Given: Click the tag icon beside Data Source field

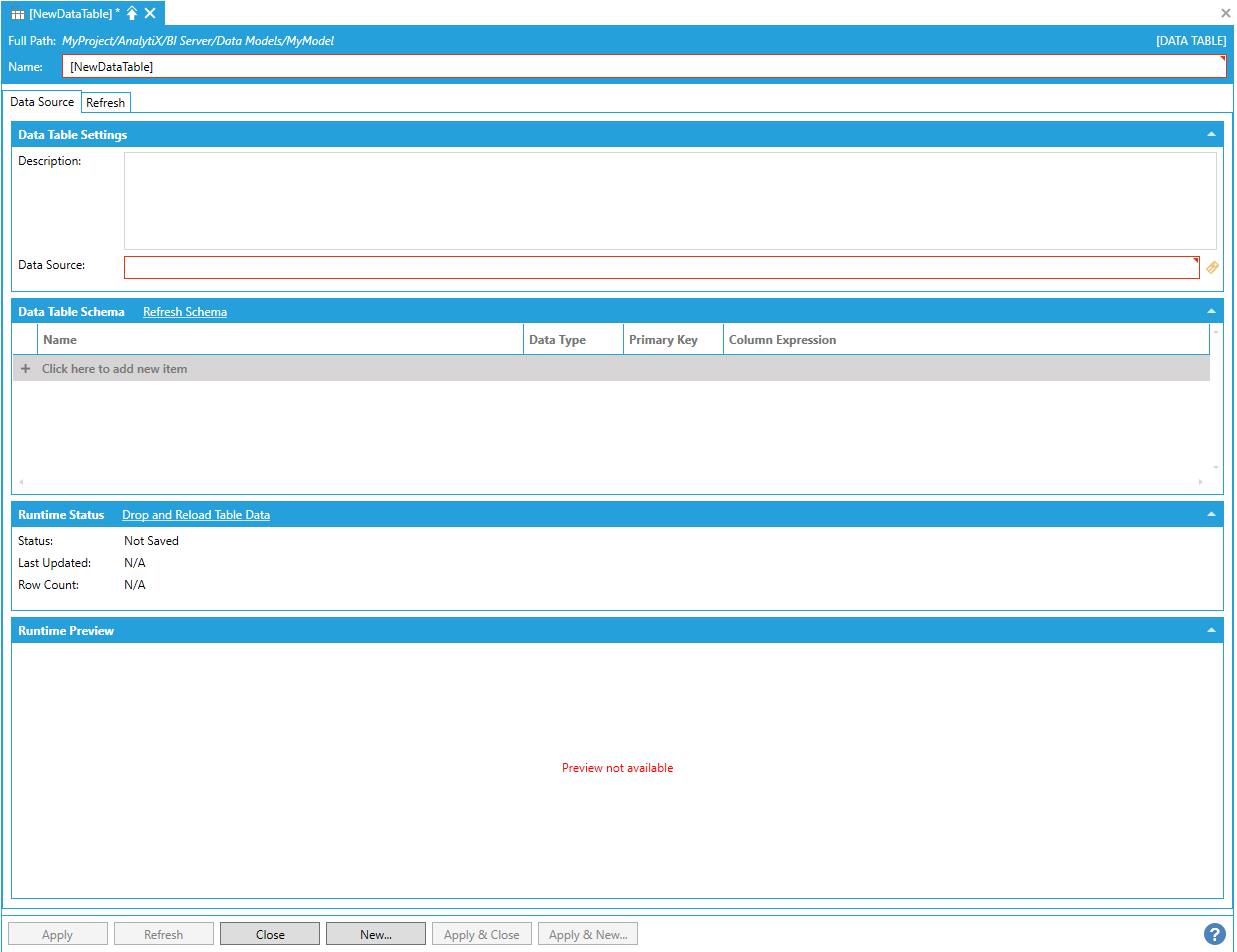Looking at the screenshot, I should [x=1212, y=267].
